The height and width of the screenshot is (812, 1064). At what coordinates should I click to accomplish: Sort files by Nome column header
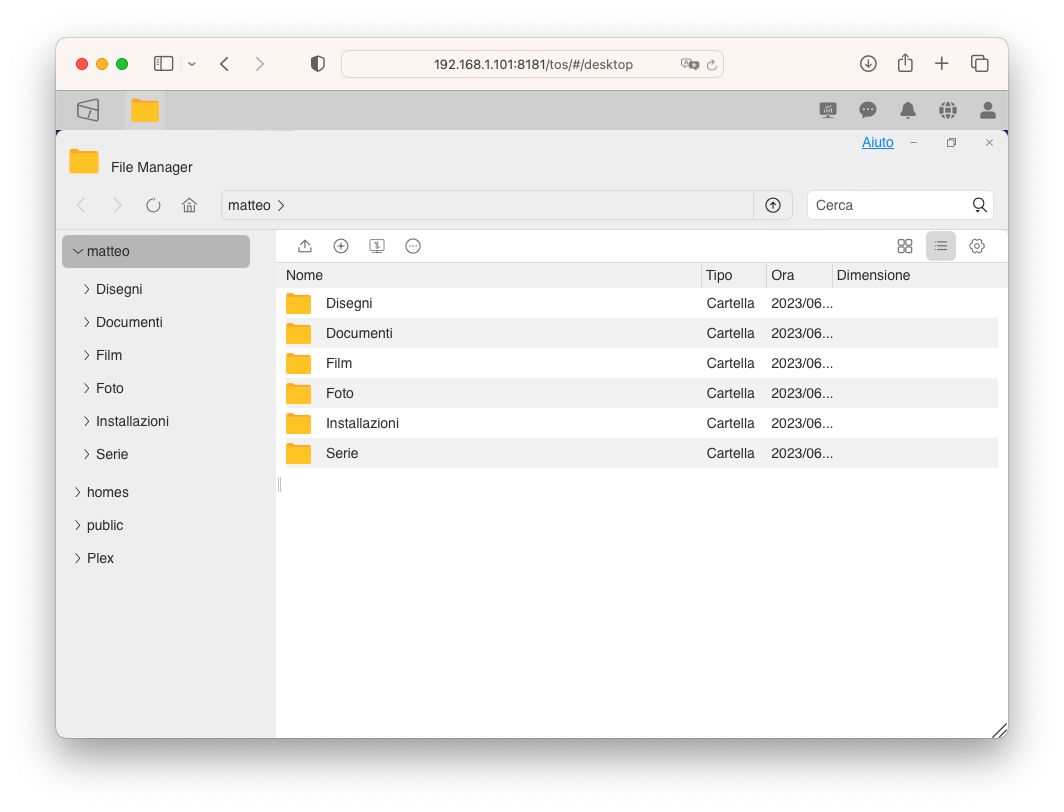point(305,275)
